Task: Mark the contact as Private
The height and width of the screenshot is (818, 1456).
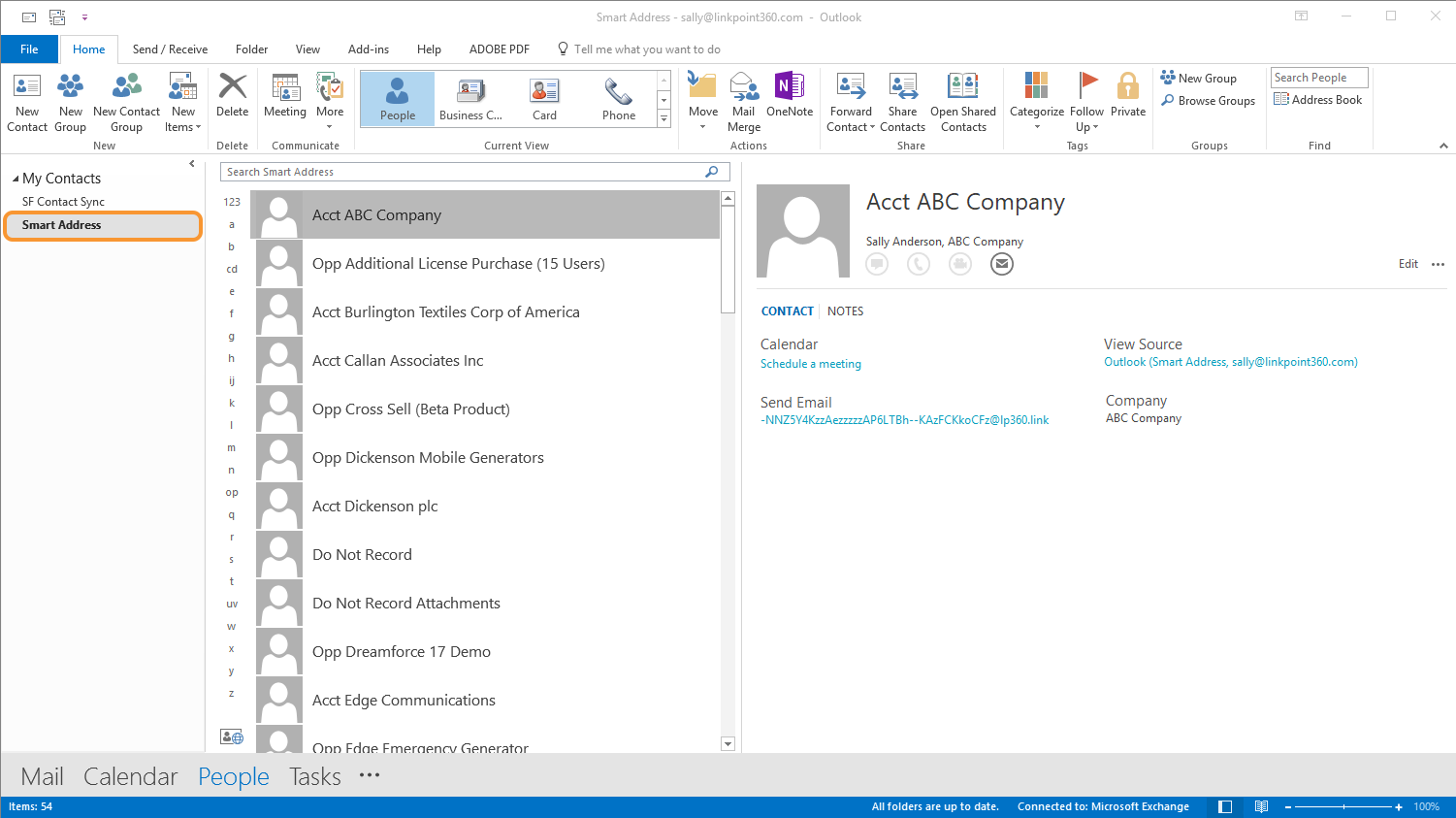Action: pyautogui.click(x=1128, y=95)
